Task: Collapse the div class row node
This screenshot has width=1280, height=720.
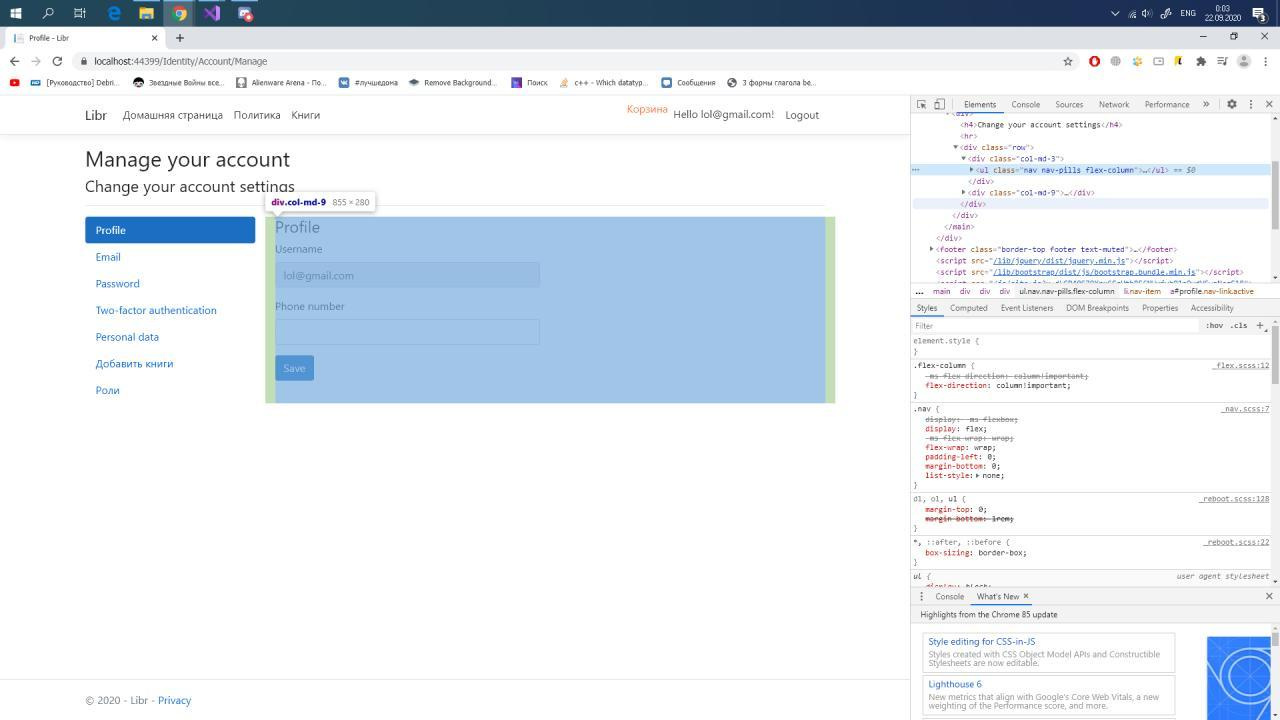Action: point(956,147)
